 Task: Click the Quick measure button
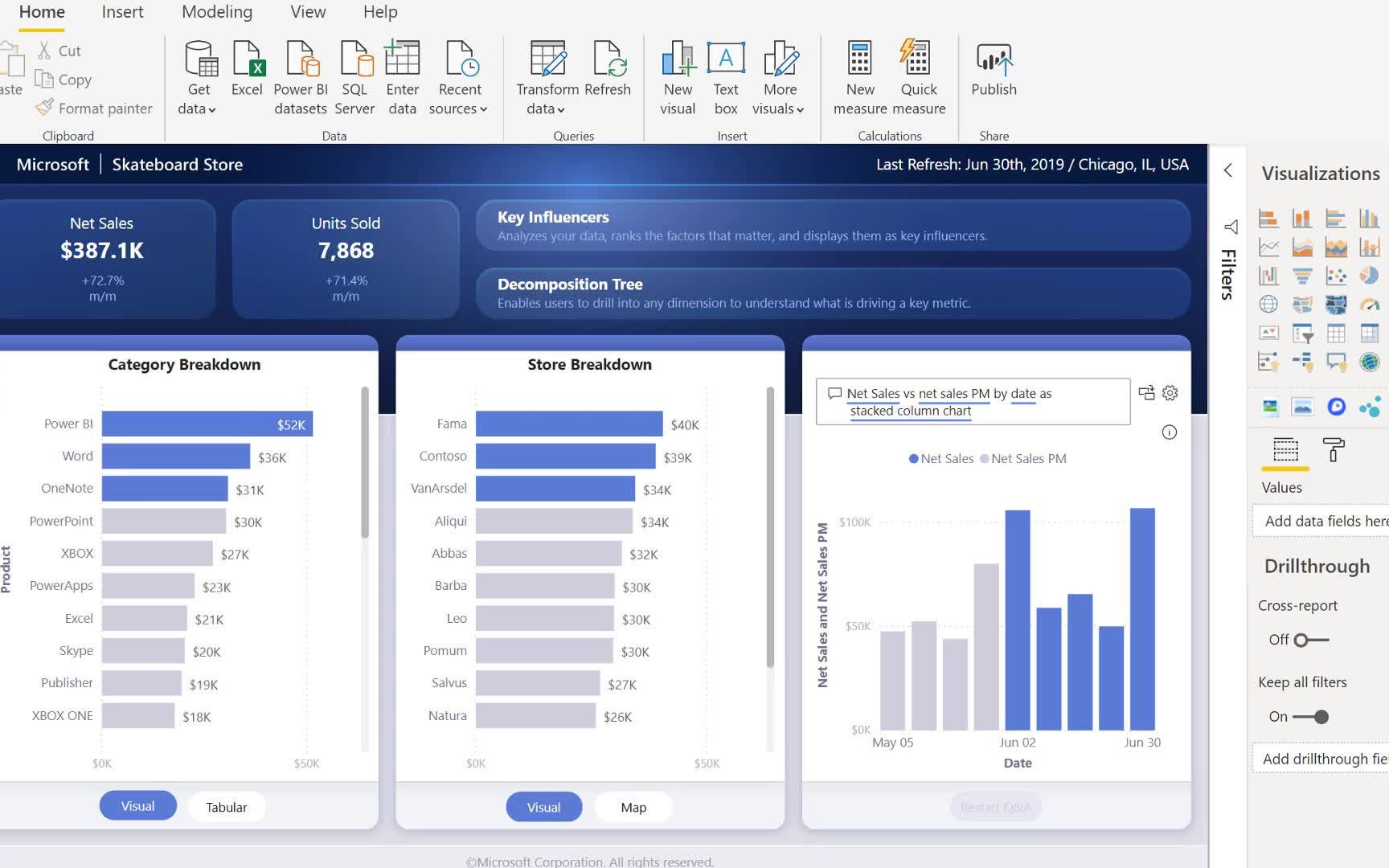[x=919, y=78]
